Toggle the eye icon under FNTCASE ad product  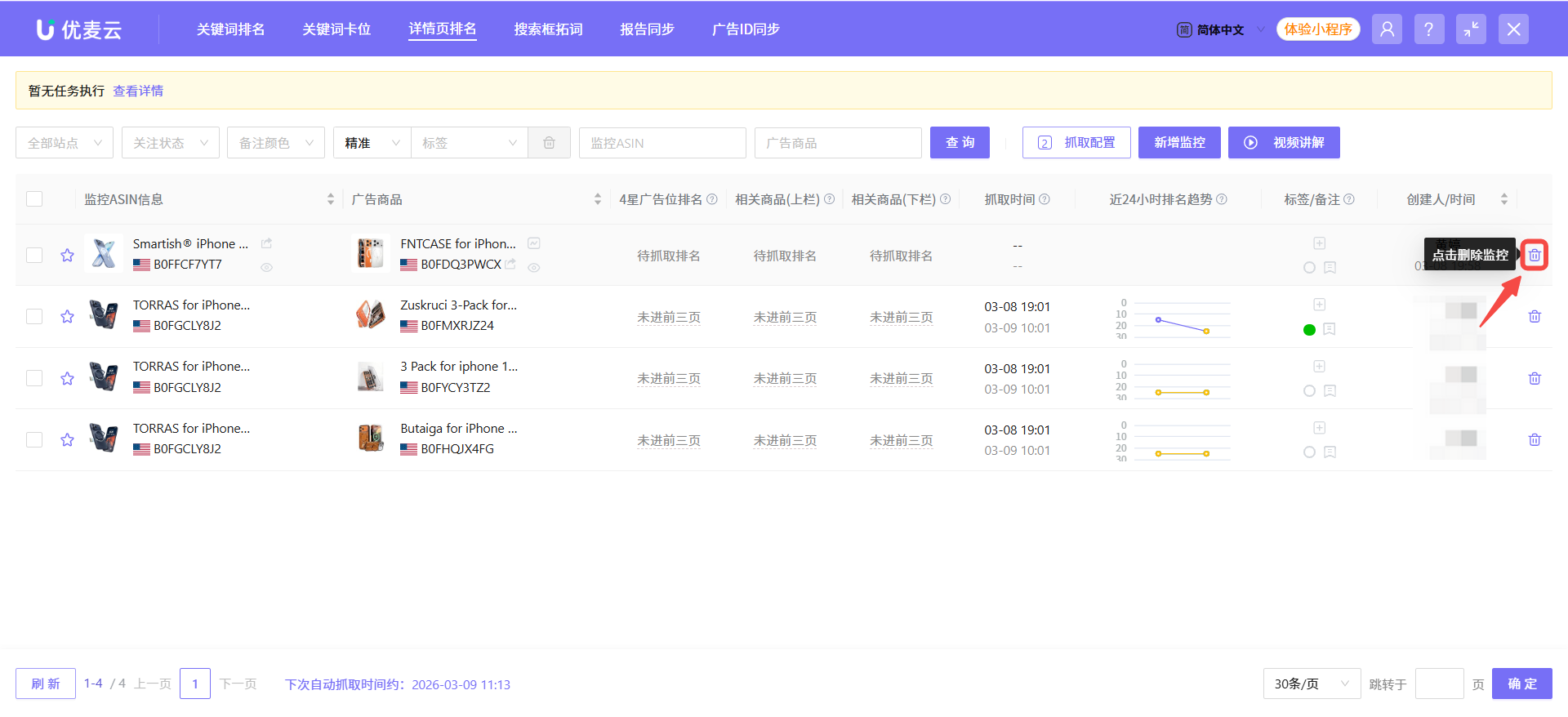click(x=533, y=268)
